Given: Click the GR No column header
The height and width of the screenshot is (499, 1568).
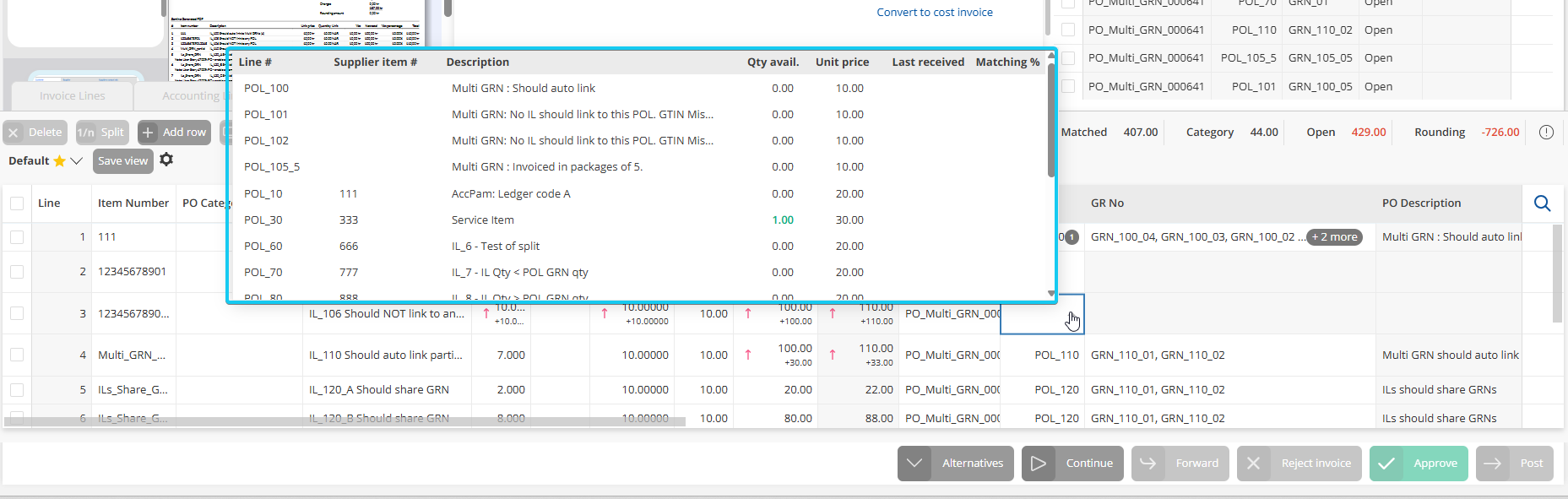Looking at the screenshot, I should [x=1107, y=203].
